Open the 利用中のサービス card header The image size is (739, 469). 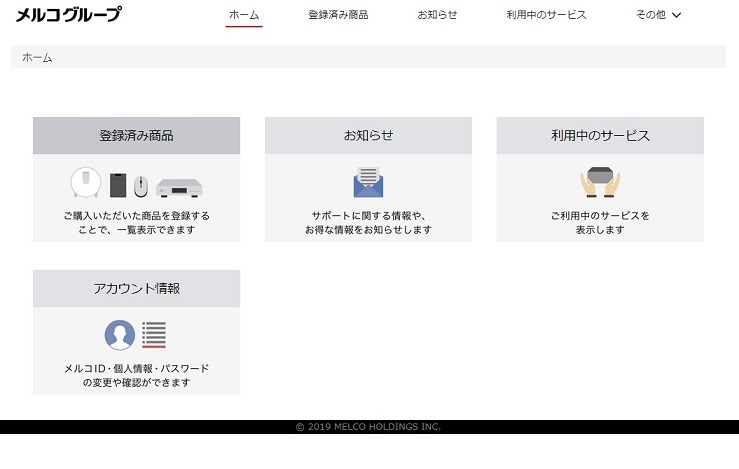click(x=600, y=135)
